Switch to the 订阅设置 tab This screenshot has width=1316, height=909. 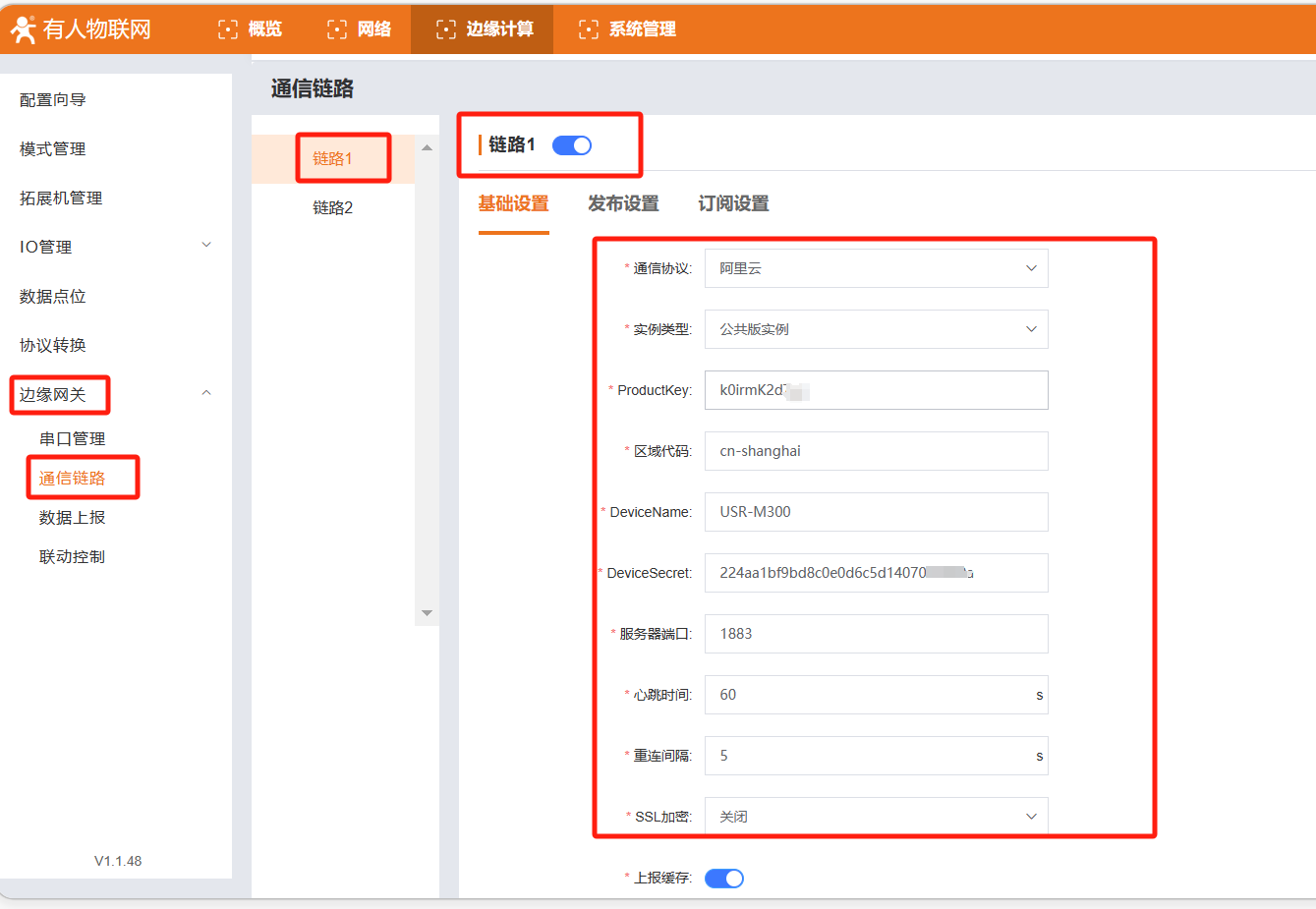coord(733,203)
